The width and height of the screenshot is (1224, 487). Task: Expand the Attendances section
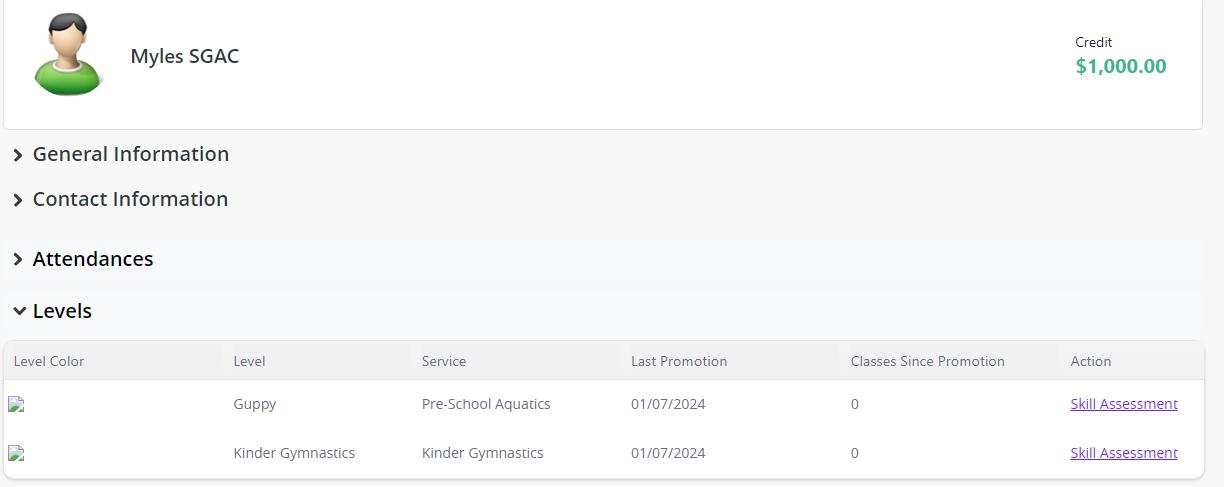click(x=92, y=259)
